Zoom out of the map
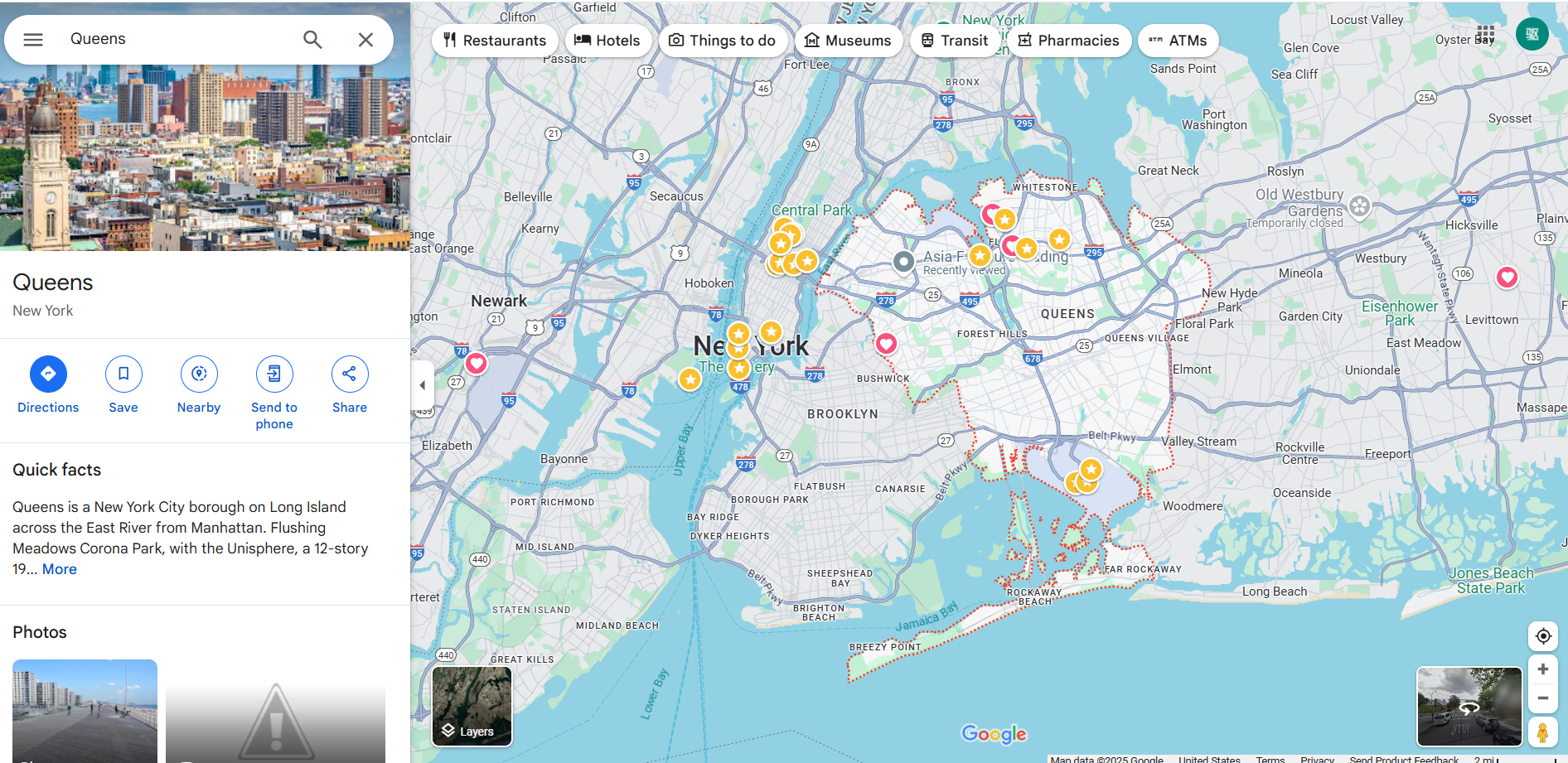The width and height of the screenshot is (1568, 763). tap(1542, 698)
